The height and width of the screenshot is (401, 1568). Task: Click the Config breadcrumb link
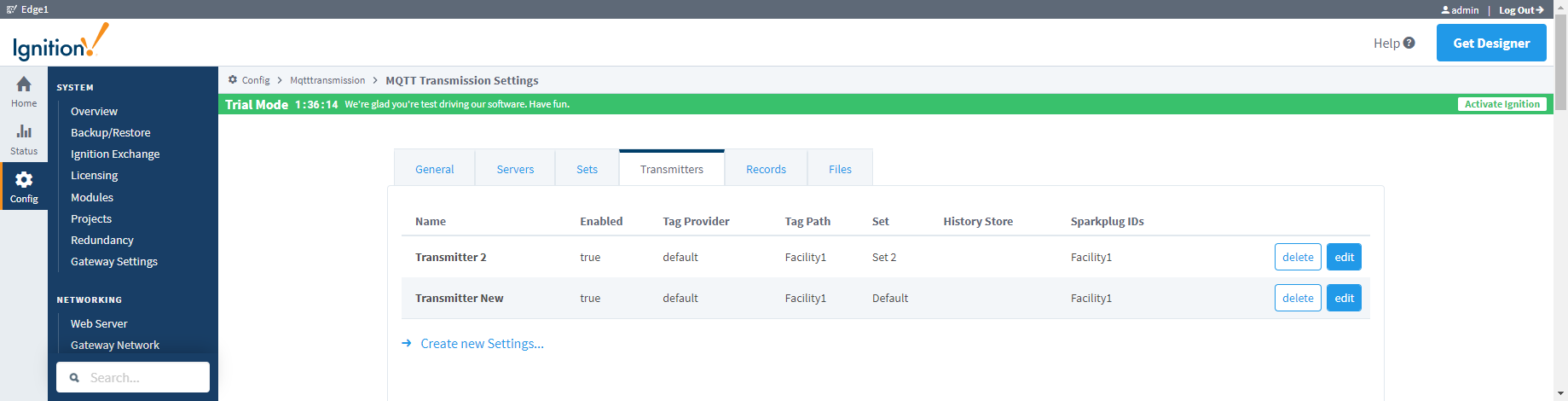(x=256, y=80)
